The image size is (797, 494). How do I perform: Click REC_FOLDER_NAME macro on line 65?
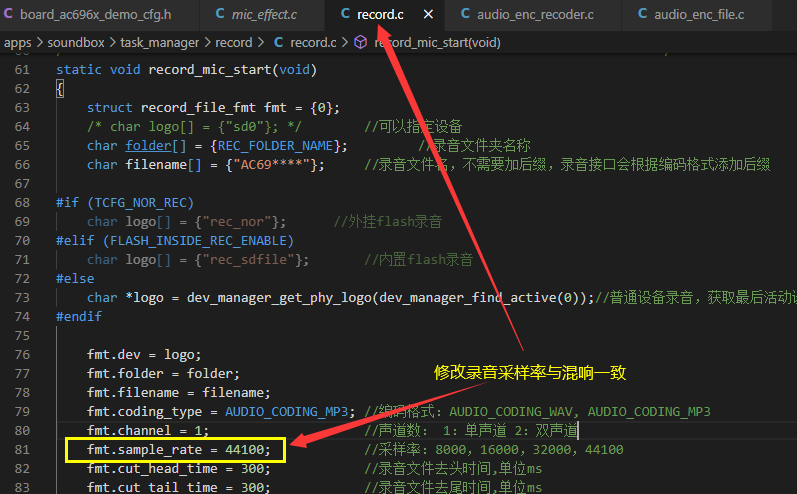tap(275, 146)
